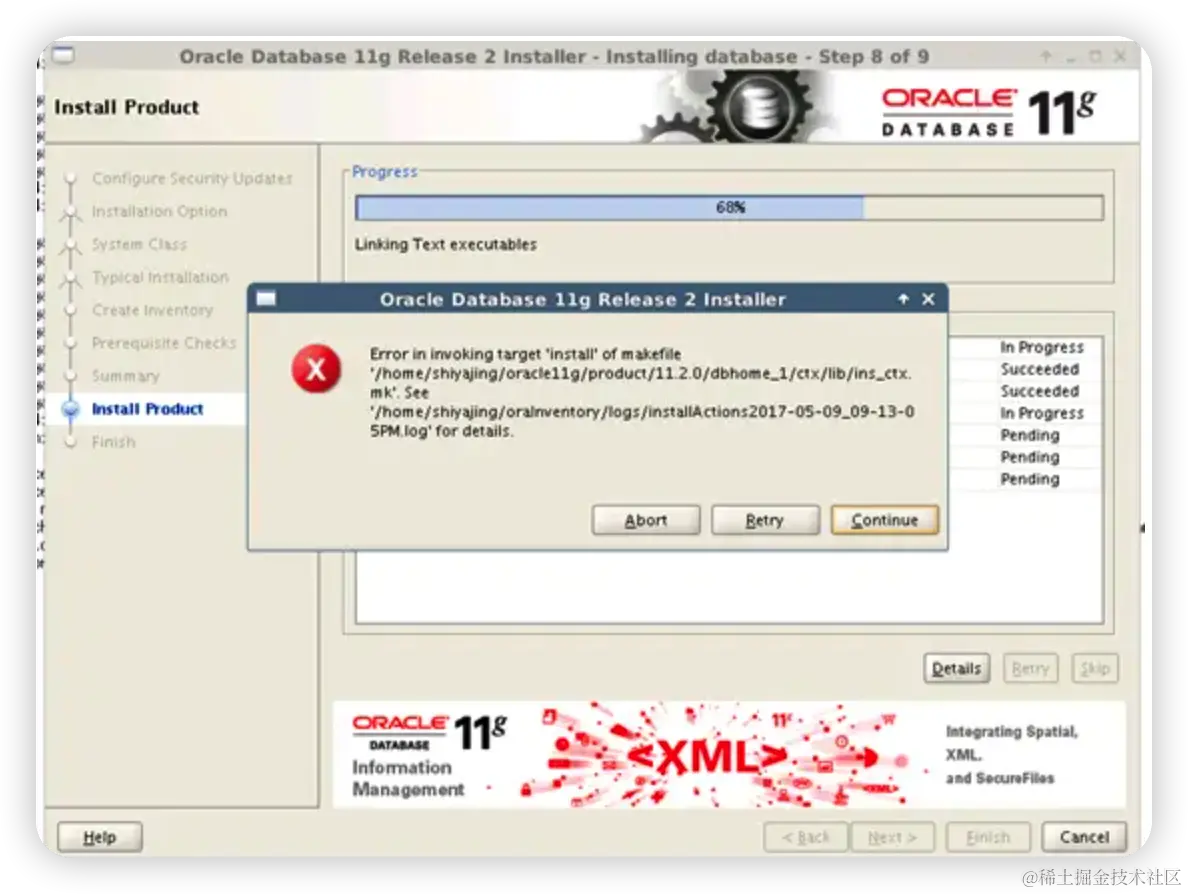Click the Oracle Database 11g logo
Image resolution: width=1188 pixels, height=894 pixels.
coord(989,112)
